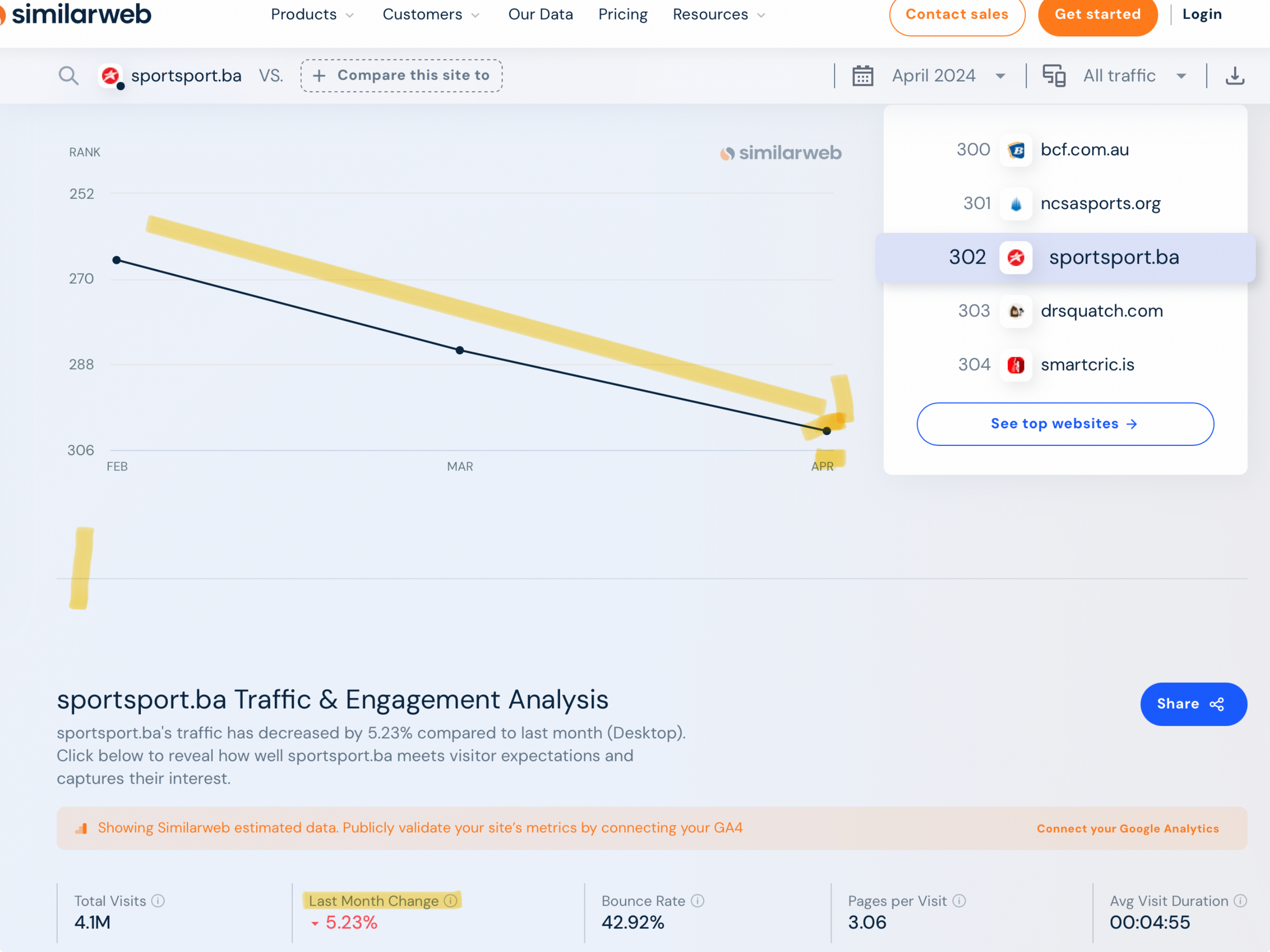
Task: Open ncsasports.org rank 301 entry
Action: (1065, 203)
